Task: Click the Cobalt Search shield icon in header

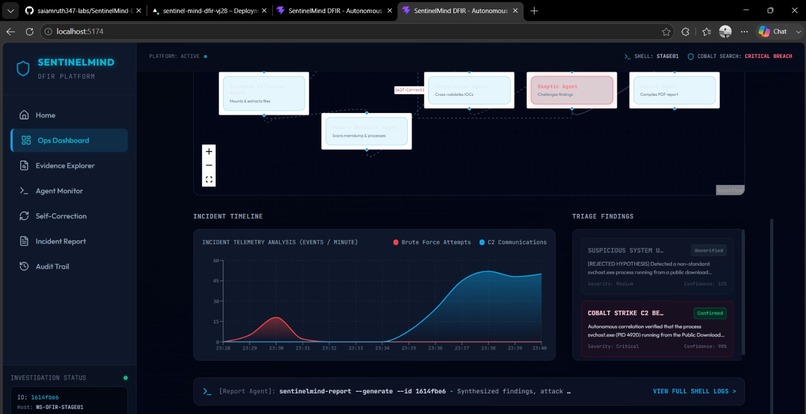Action: (x=691, y=57)
